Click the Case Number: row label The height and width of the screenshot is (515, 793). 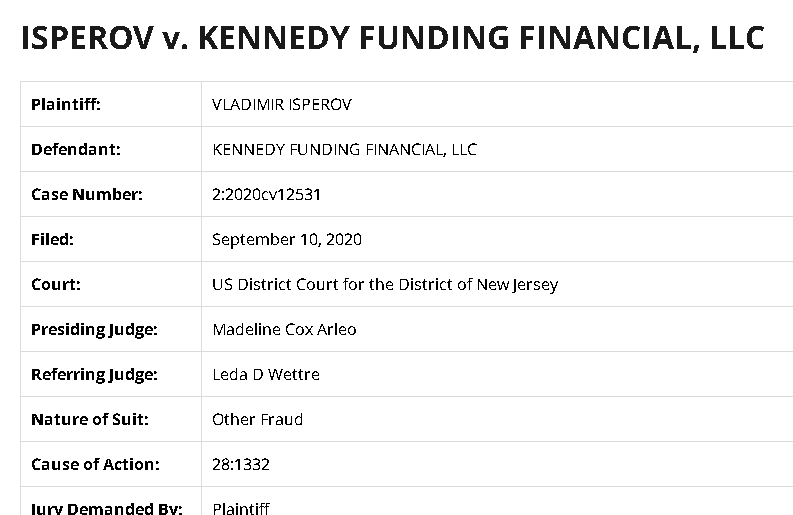coord(87,195)
